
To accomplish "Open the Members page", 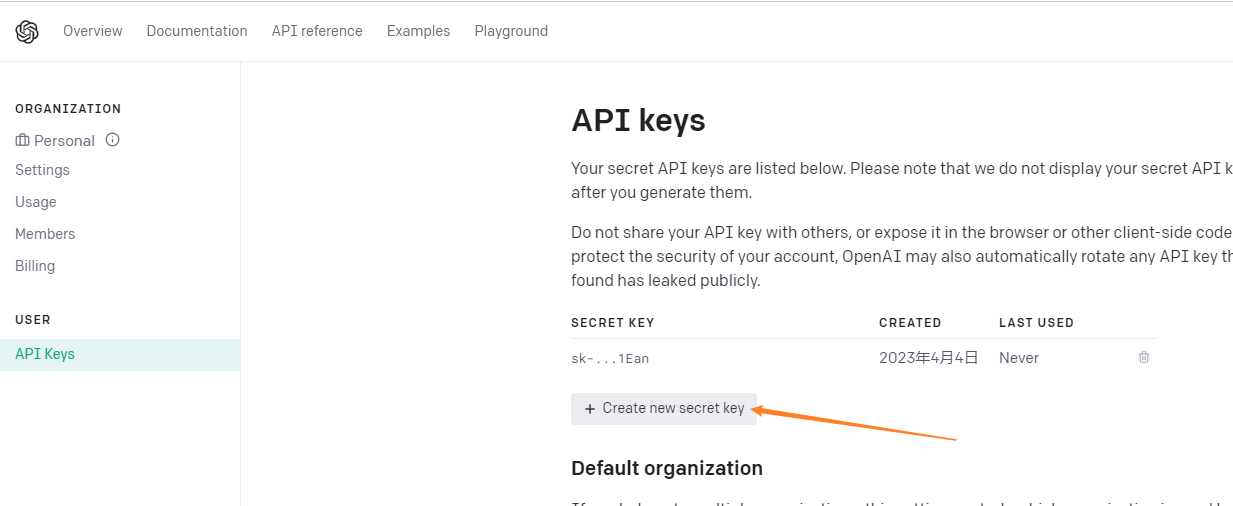I will pyautogui.click(x=45, y=234).
